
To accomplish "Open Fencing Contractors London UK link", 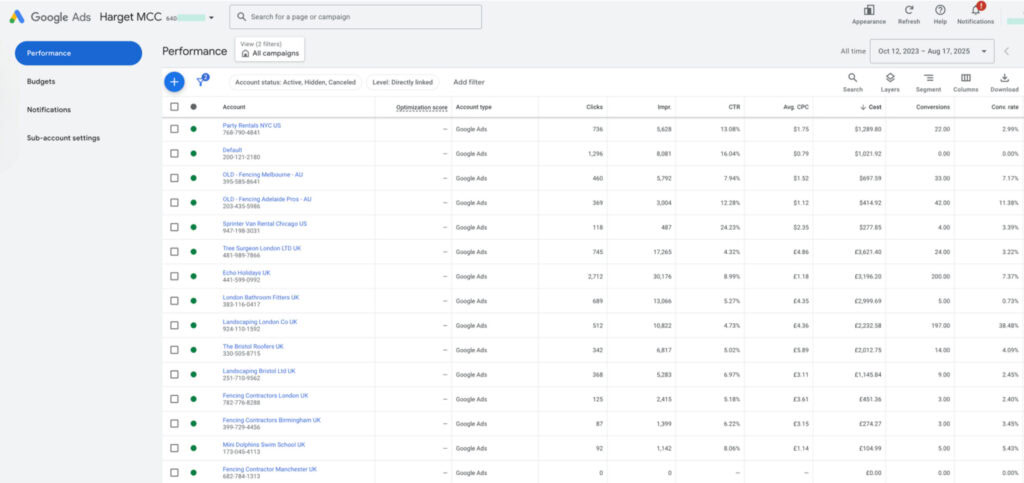I will point(265,396).
